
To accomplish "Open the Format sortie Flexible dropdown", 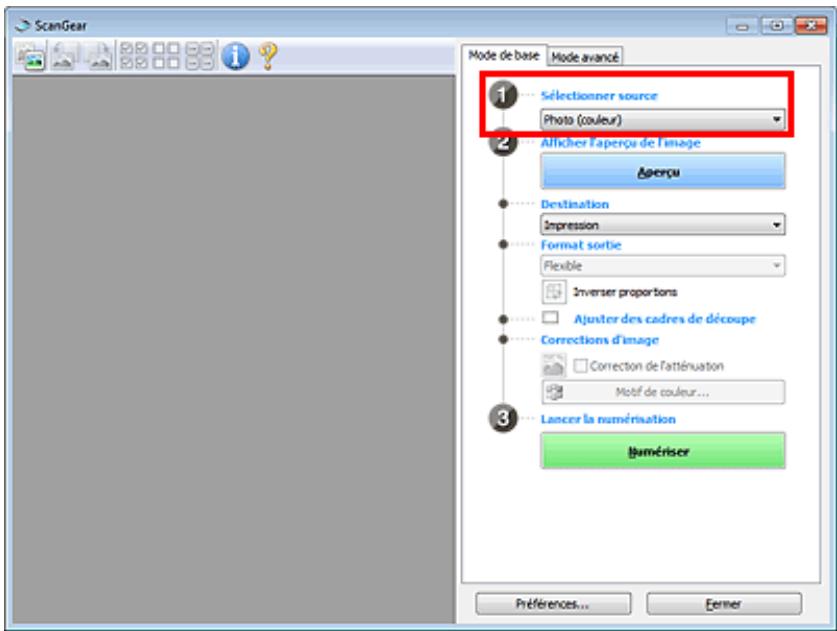I will (662, 266).
